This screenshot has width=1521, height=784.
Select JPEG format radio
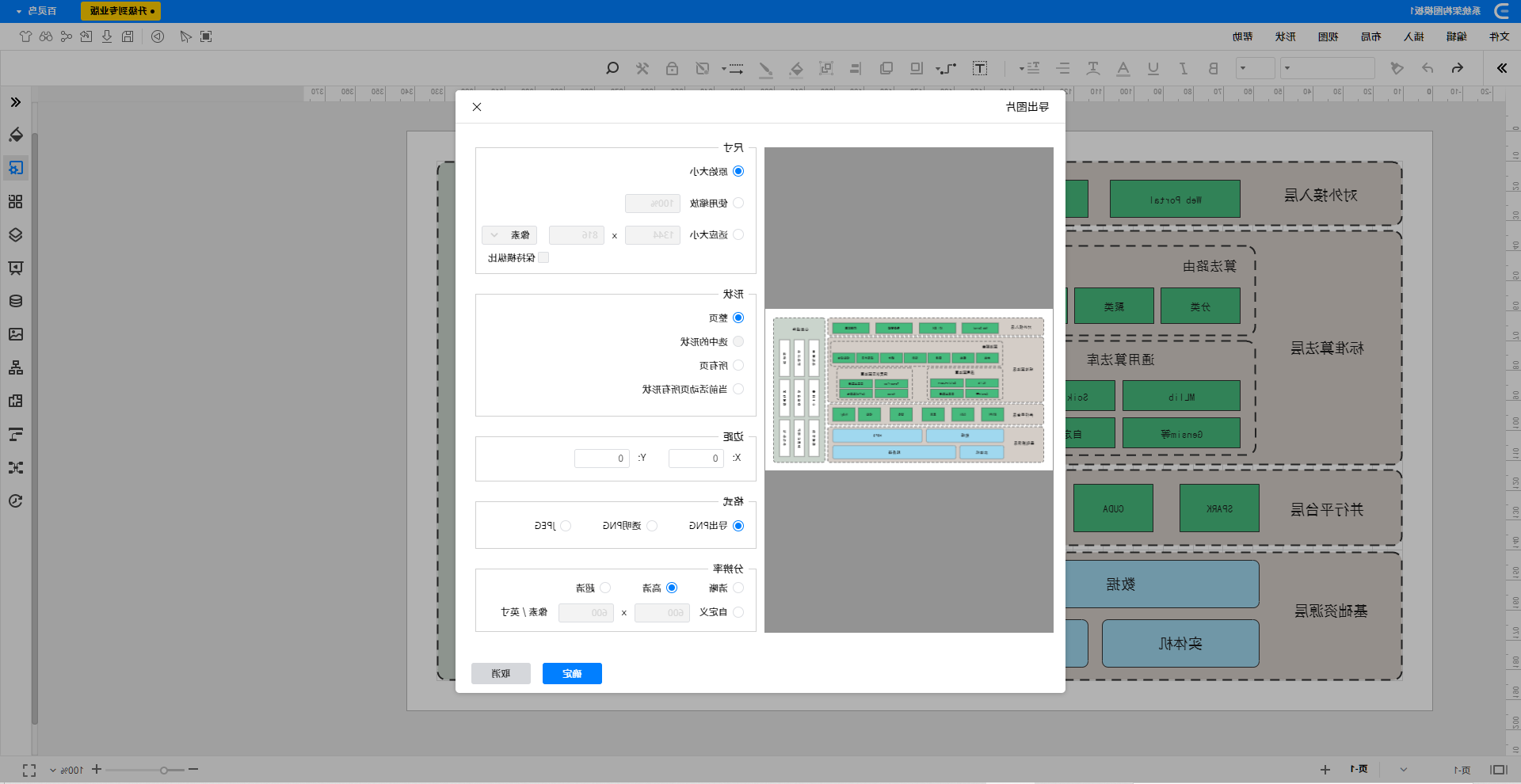(x=566, y=526)
